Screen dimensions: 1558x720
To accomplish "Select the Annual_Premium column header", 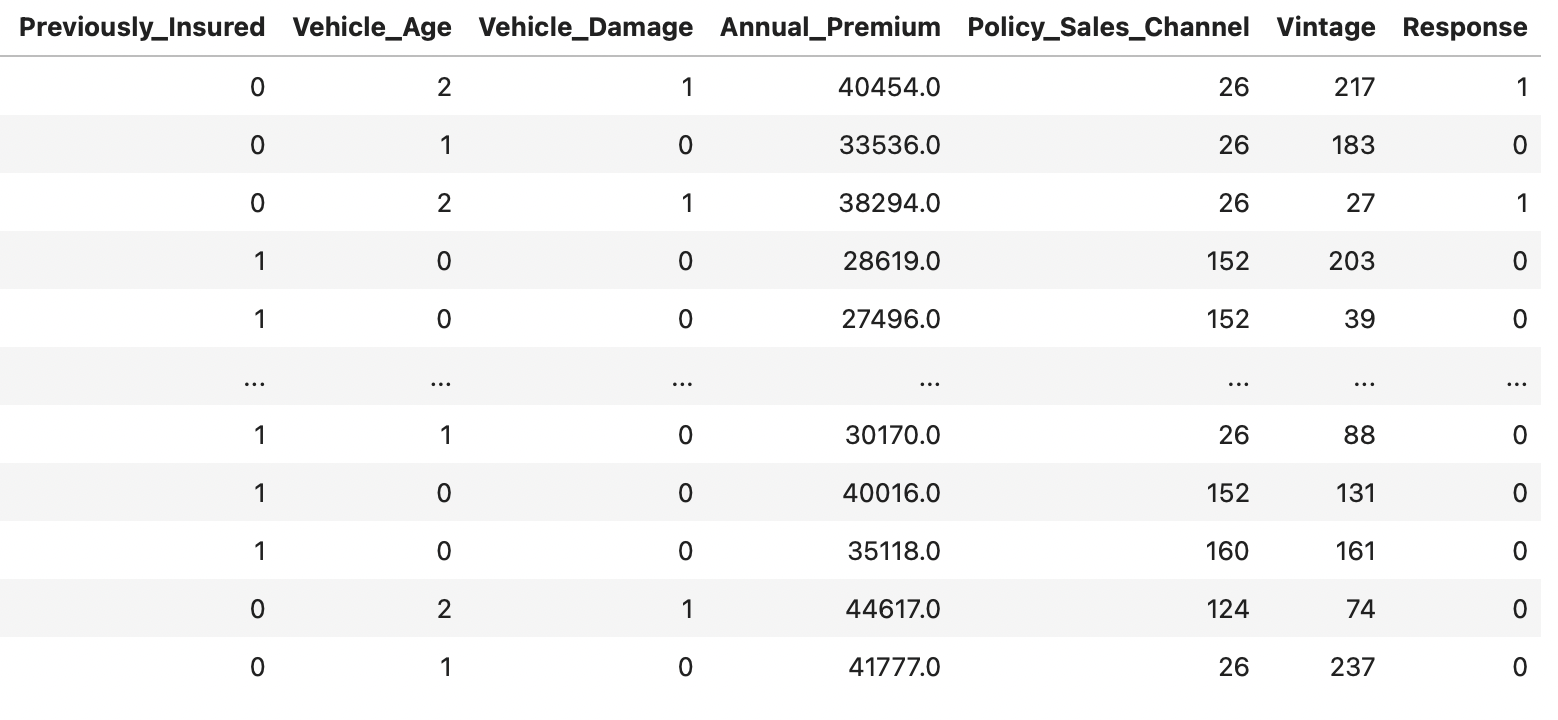I will click(x=830, y=28).
